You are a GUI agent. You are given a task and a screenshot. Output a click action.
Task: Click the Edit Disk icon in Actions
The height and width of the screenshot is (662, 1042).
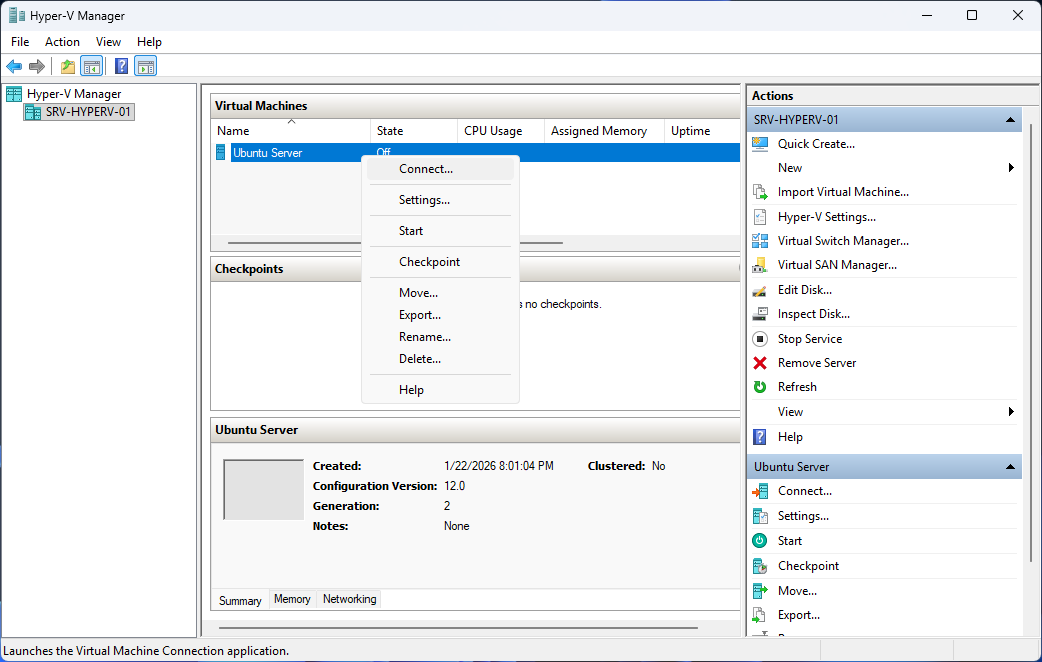[760, 290]
